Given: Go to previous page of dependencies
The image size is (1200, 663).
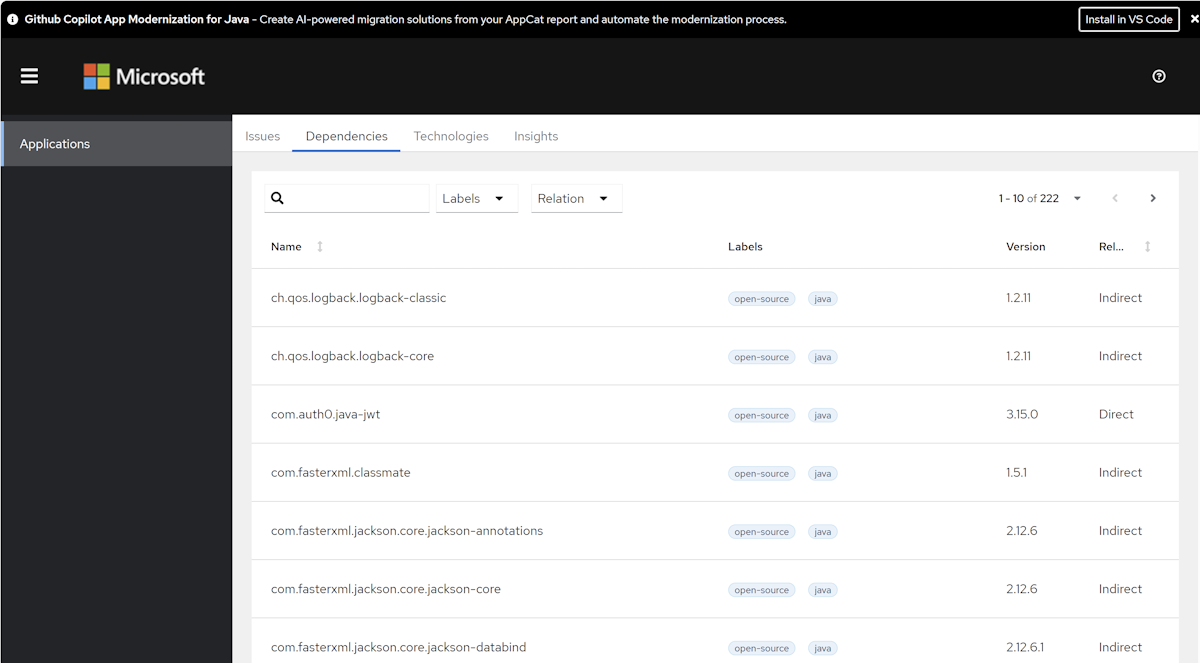Looking at the screenshot, I should coord(1115,198).
